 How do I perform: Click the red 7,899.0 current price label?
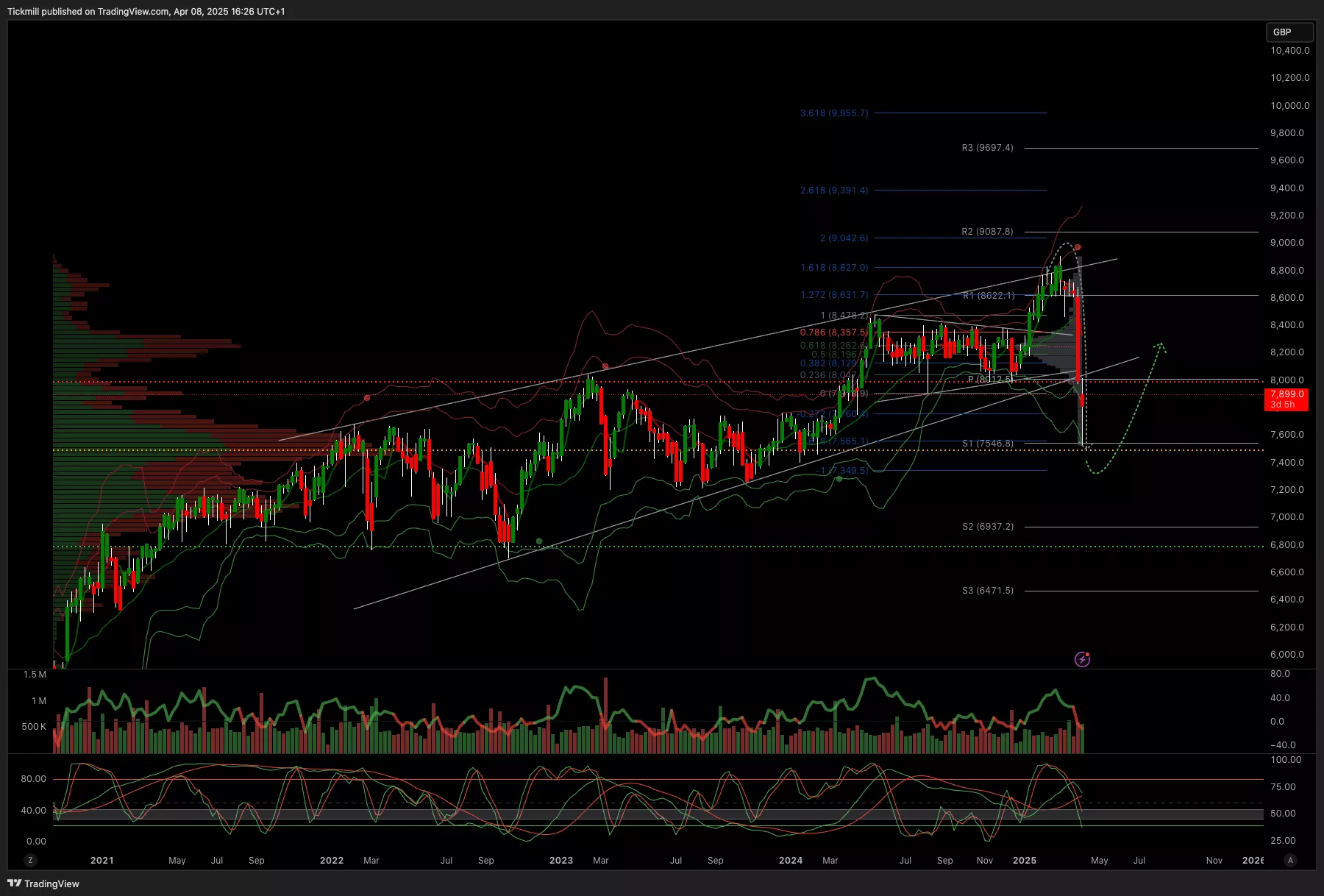[1286, 399]
